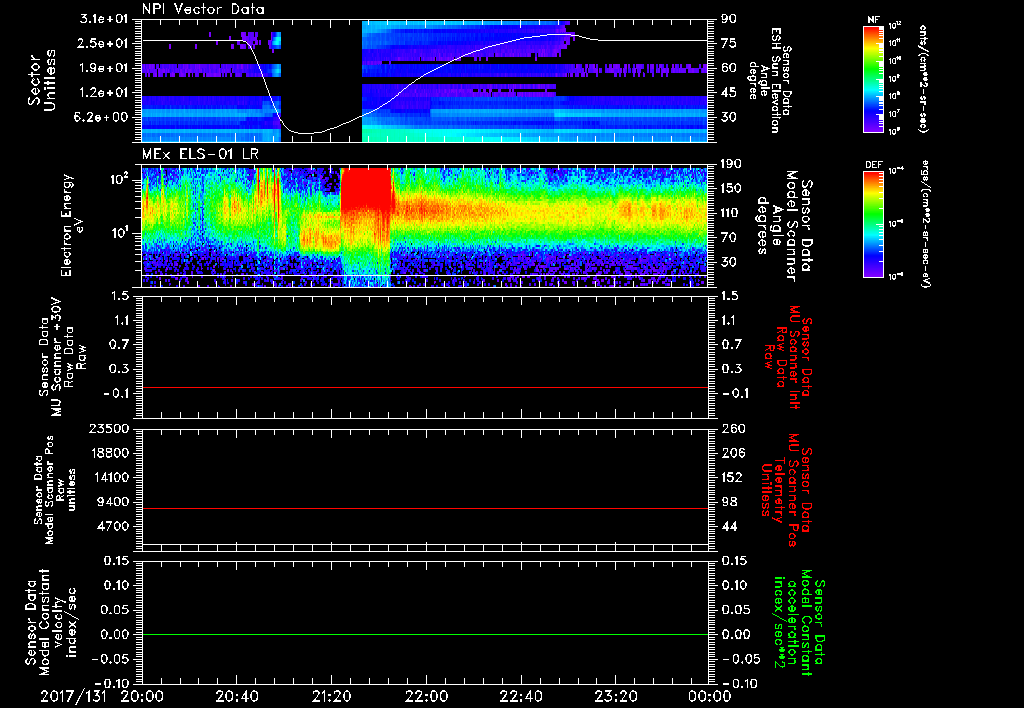Screen dimensions: 1024x708
Task: Click the 'MU Scanner +30V Raw Data' axis label
Action: (x=62, y=357)
